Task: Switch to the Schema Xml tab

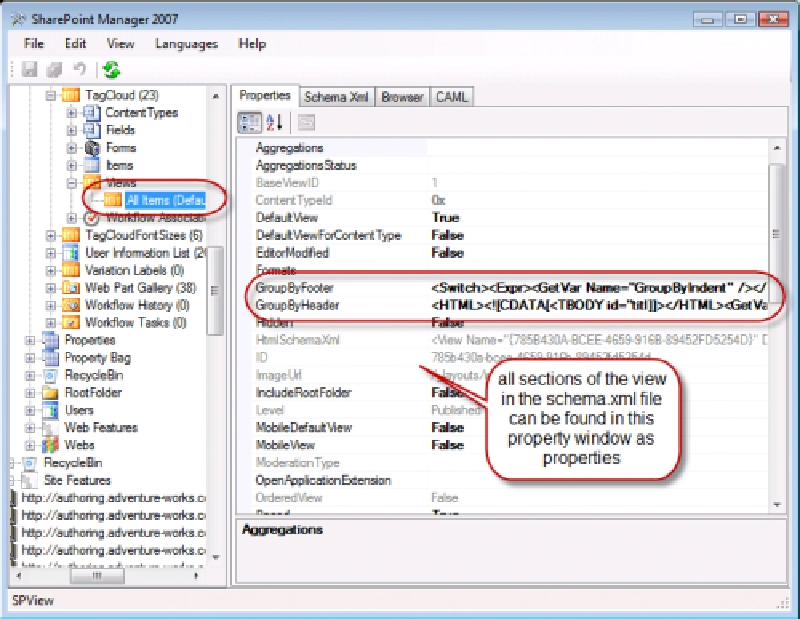Action: tap(336, 96)
